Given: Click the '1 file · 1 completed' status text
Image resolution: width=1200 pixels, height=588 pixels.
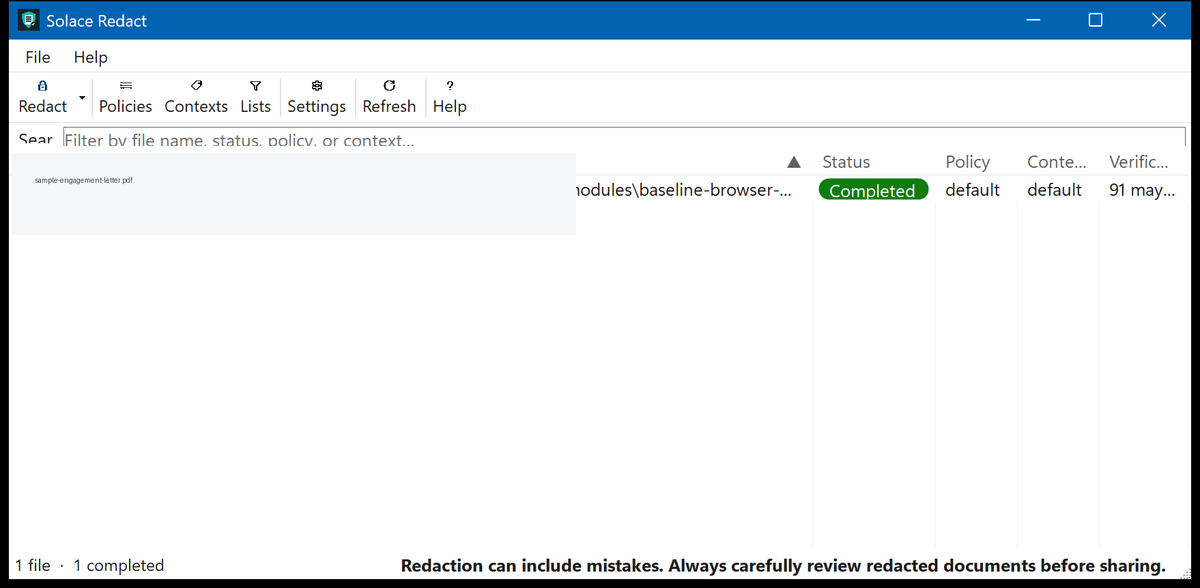Looking at the screenshot, I should [x=90, y=565].
